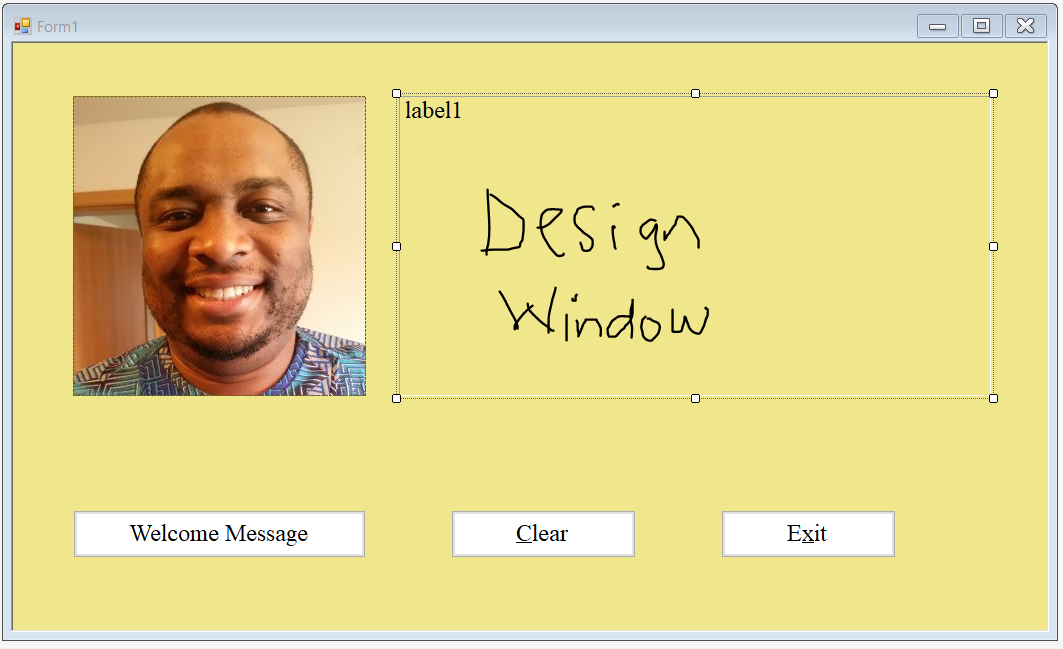Grab the label's middle-right sizing handle
The width and height of the screenshot is (1063, 649).
pyautogui.click(x=993, y=247)
